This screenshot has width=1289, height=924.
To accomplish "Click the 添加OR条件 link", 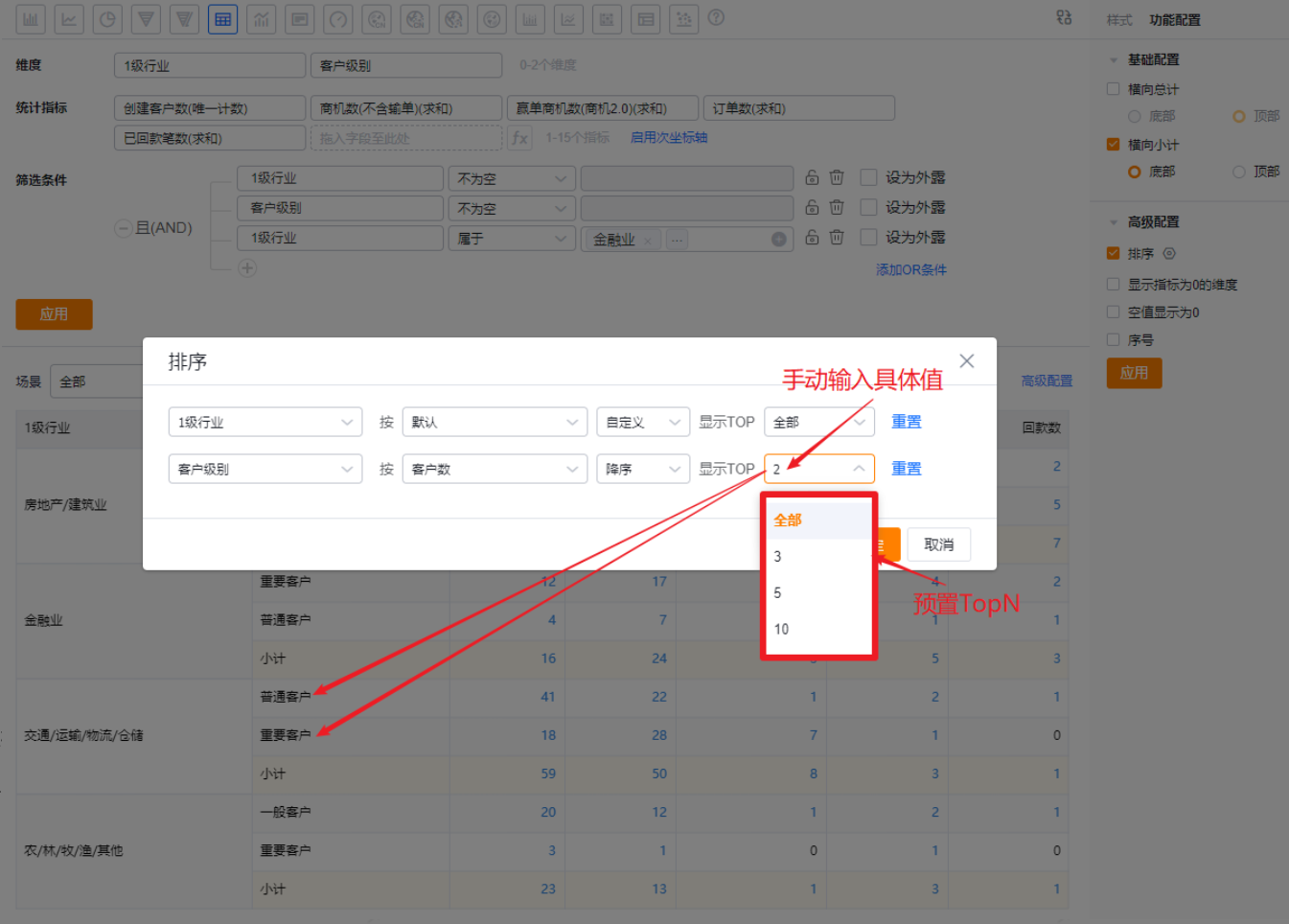I will click(910, 270).
